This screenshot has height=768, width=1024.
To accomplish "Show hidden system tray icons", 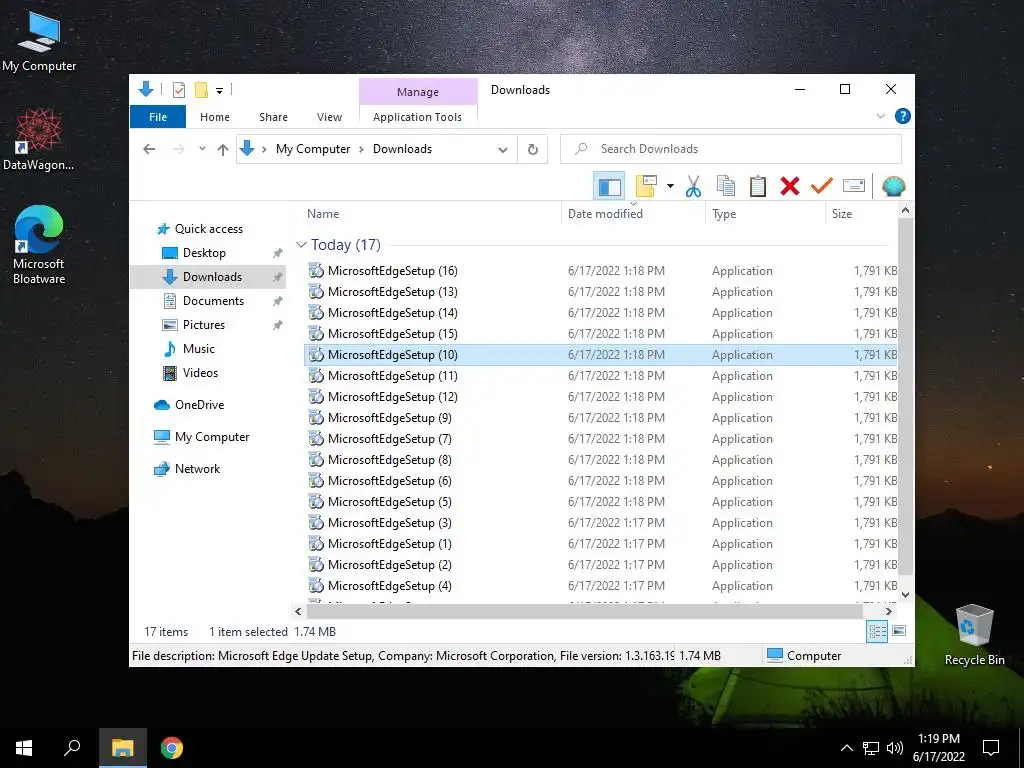I will coord(846,748).
